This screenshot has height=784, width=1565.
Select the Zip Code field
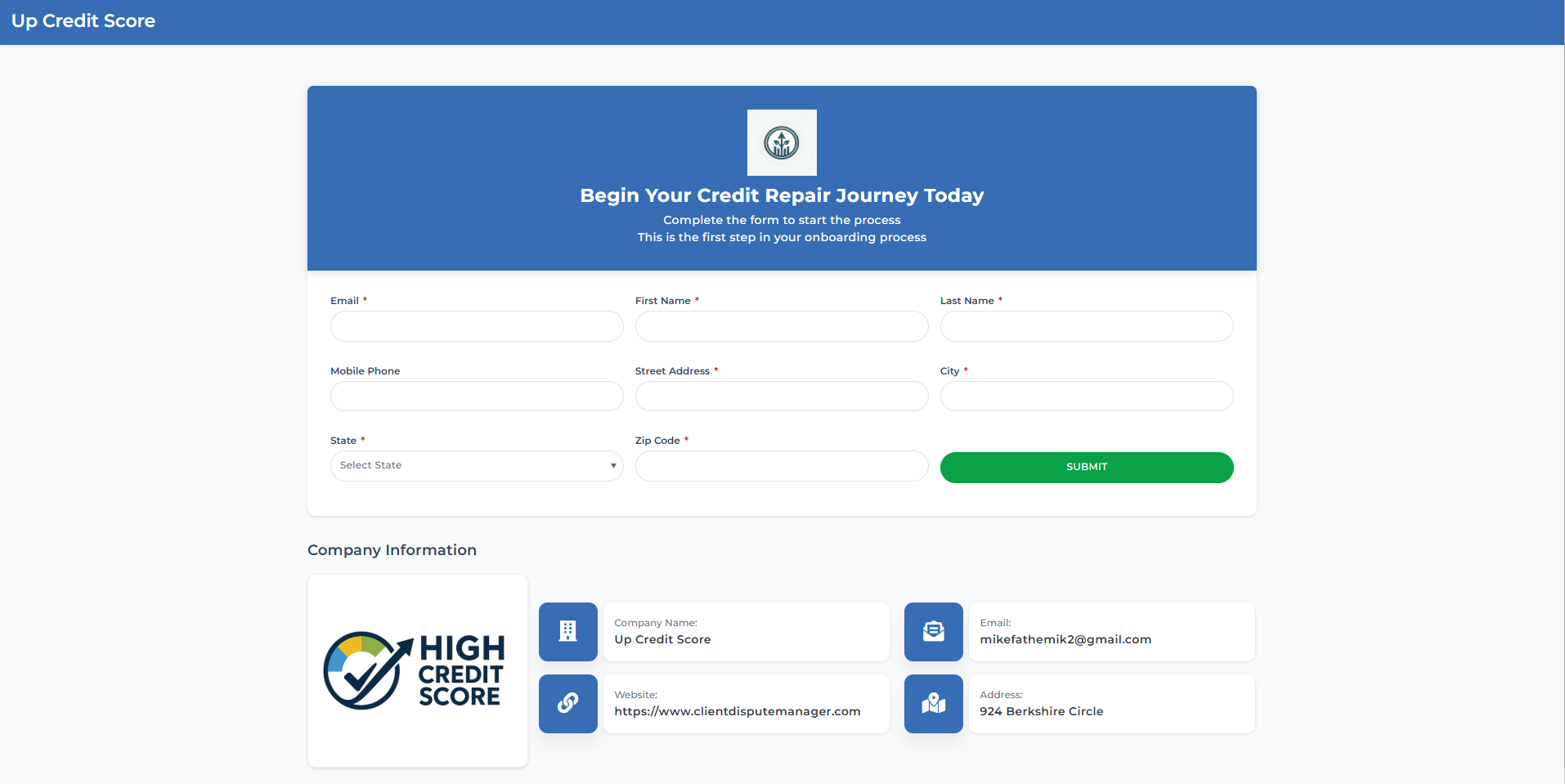(x=782, y=466)
